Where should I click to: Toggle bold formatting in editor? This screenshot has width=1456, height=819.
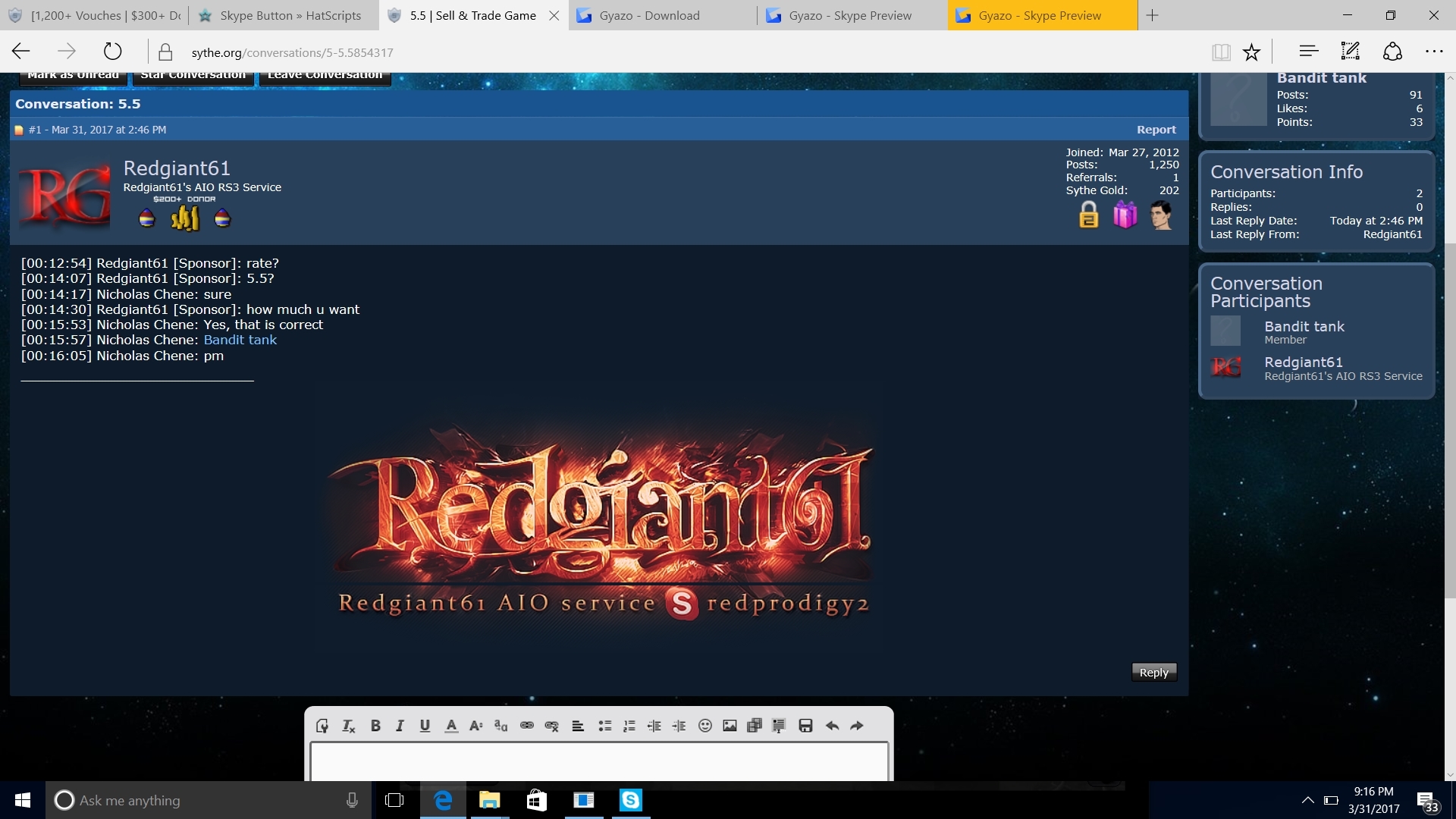375,726
